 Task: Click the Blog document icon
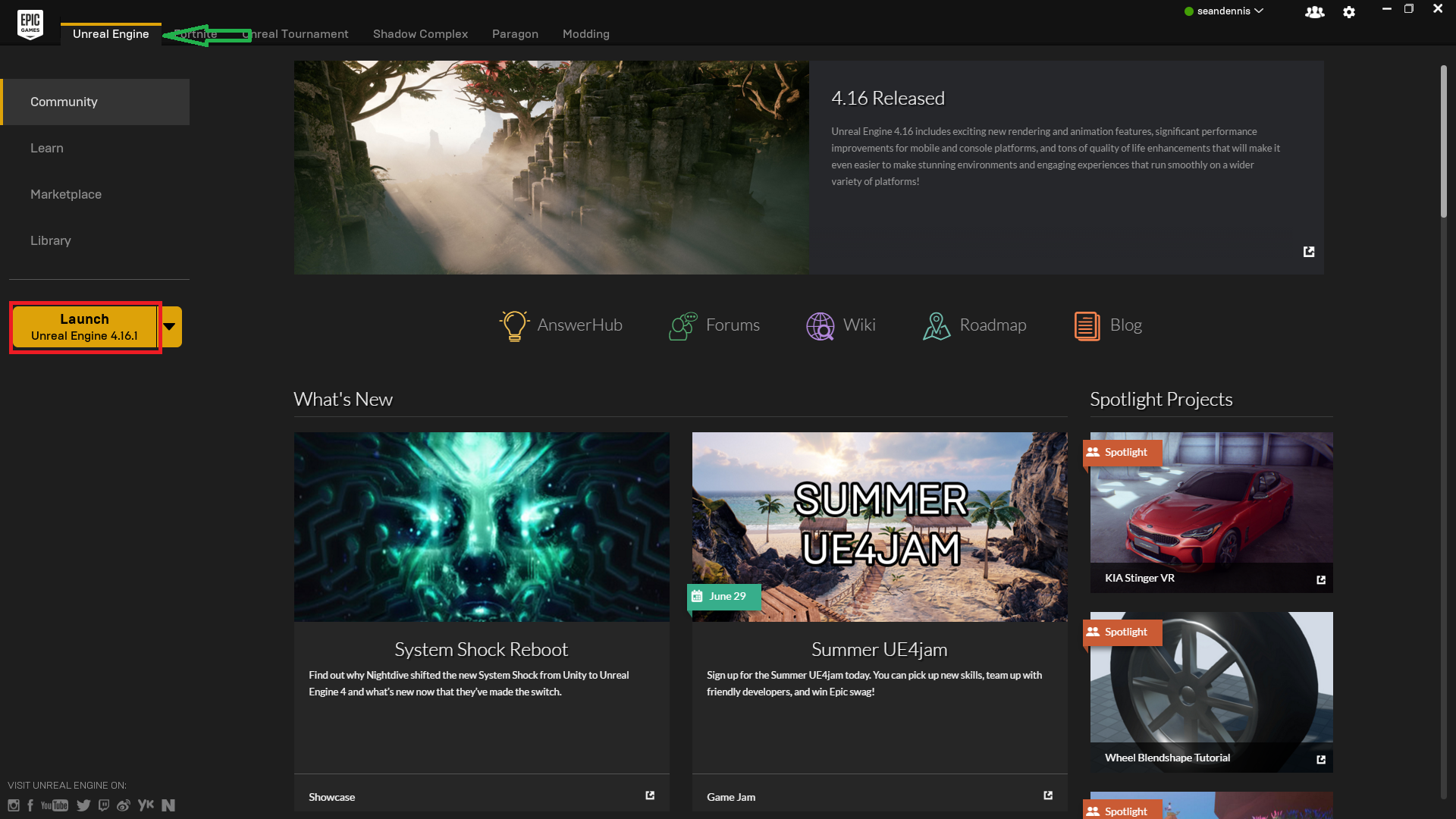pos(1087,326)
